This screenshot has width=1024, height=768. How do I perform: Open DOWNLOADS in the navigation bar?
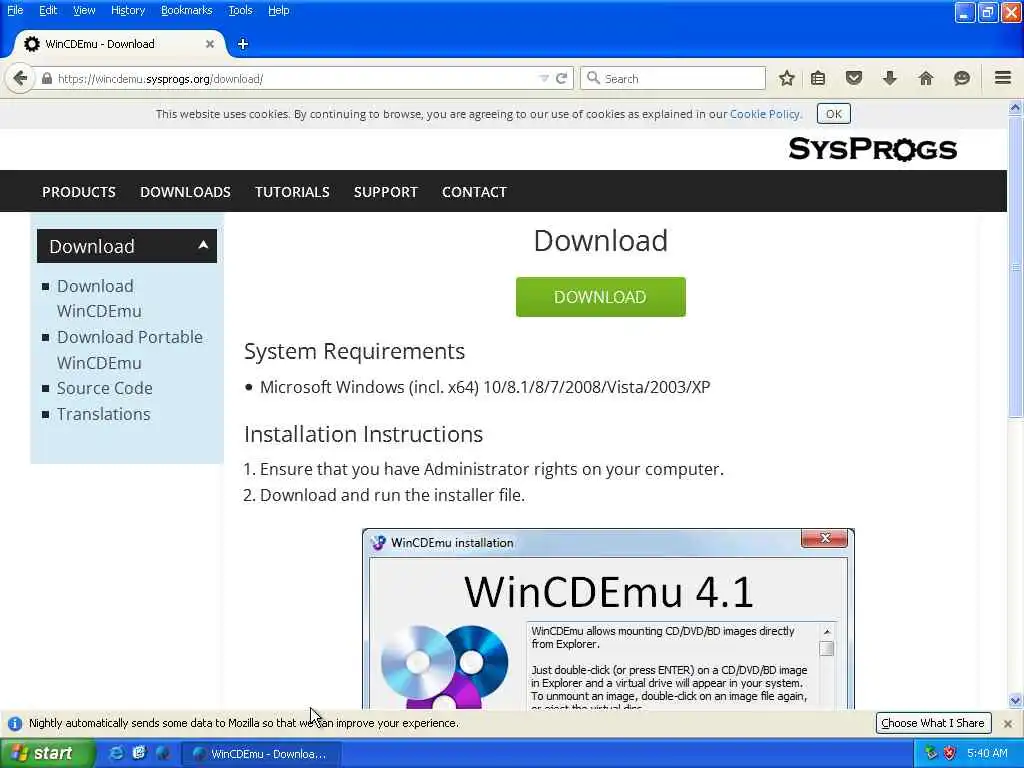[185, 192]
